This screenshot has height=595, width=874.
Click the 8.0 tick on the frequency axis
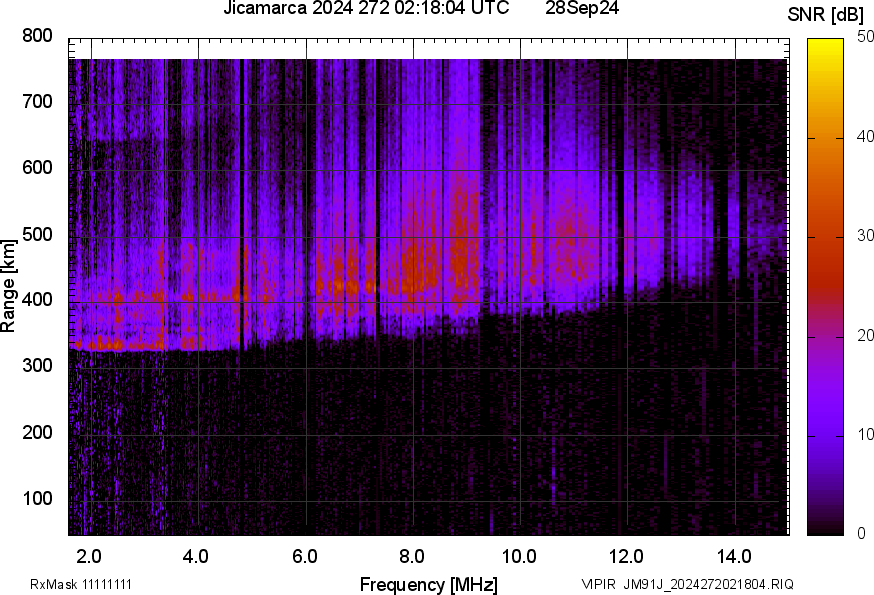coord(412,555)
